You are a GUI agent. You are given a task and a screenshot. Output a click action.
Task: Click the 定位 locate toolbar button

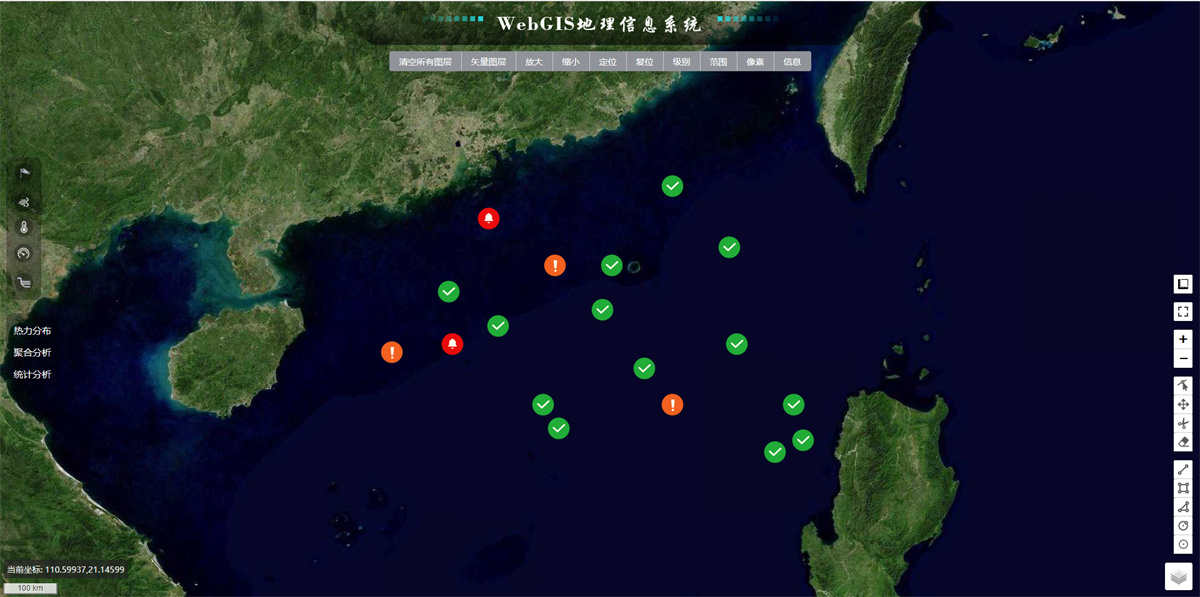point(608,62)
